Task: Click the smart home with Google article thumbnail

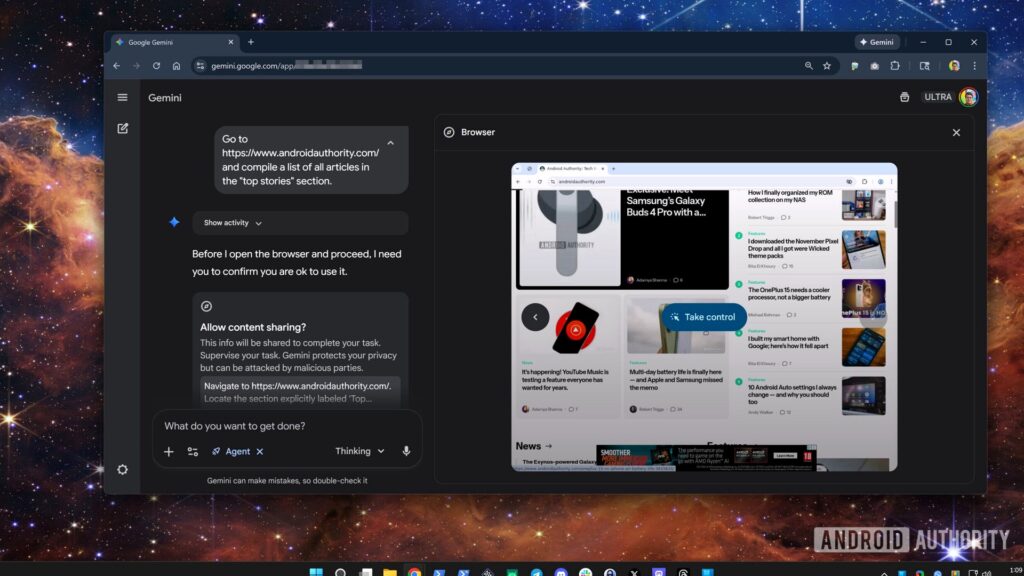Action: [x=863, y=347]
